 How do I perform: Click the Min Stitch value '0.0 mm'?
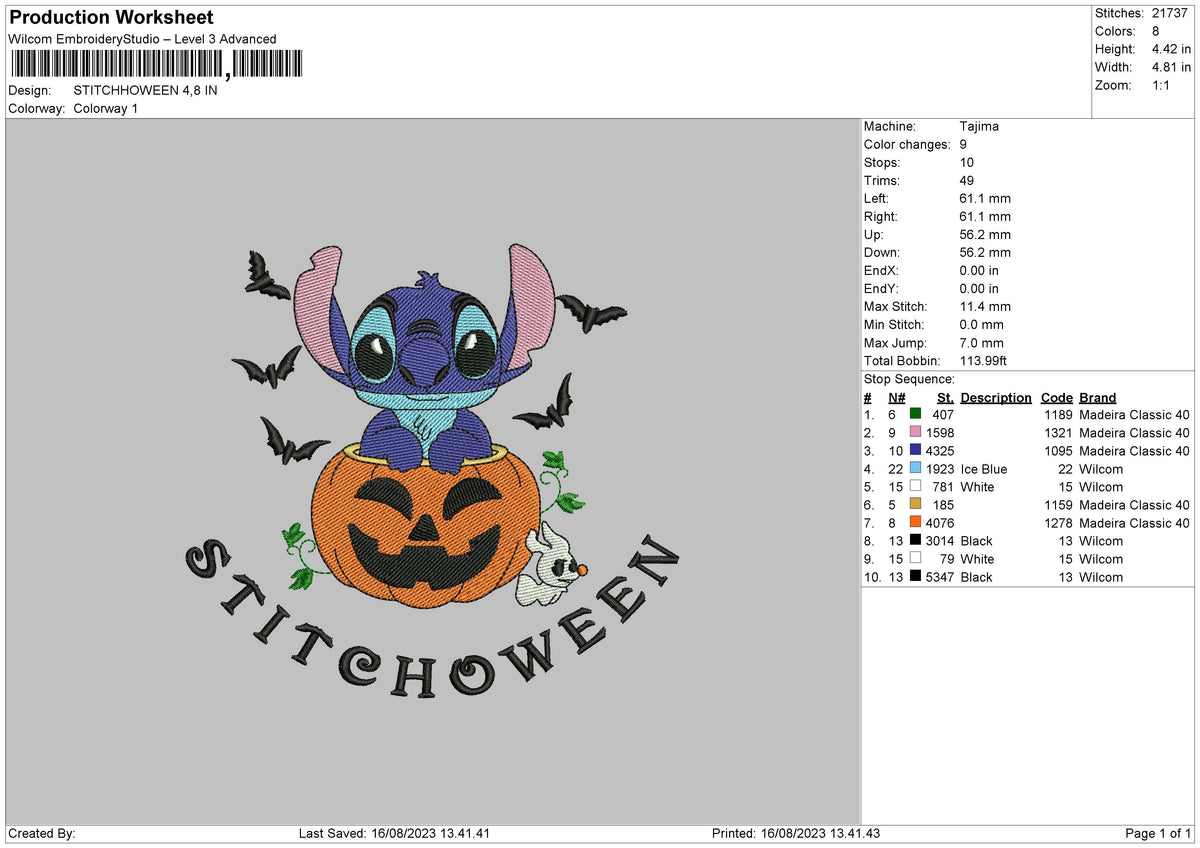pyautogui.click(x=981, y=324)
